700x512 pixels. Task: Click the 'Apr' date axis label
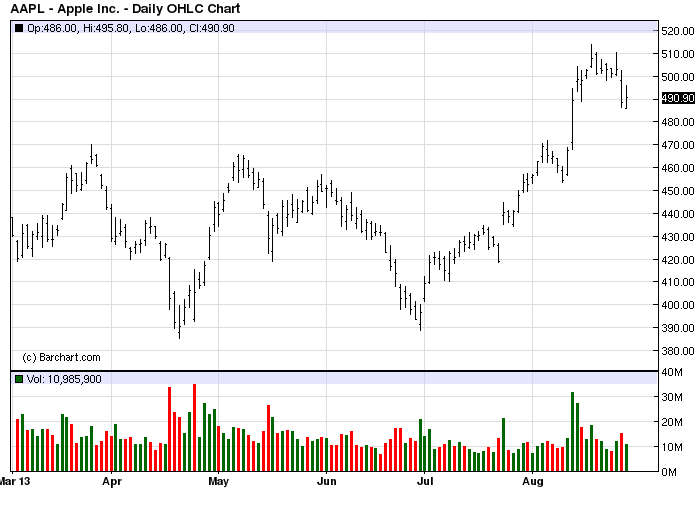112,482
